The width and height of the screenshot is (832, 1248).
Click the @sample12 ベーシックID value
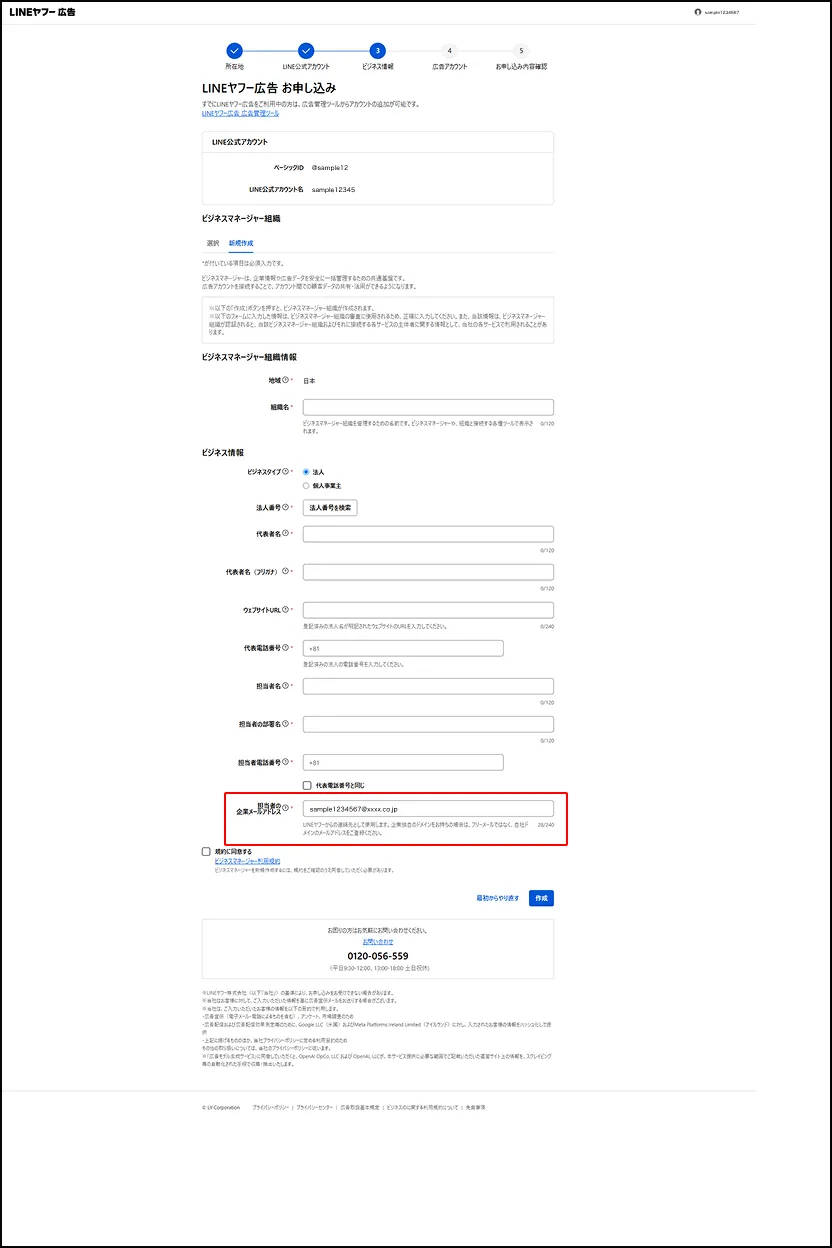(330, 167)
